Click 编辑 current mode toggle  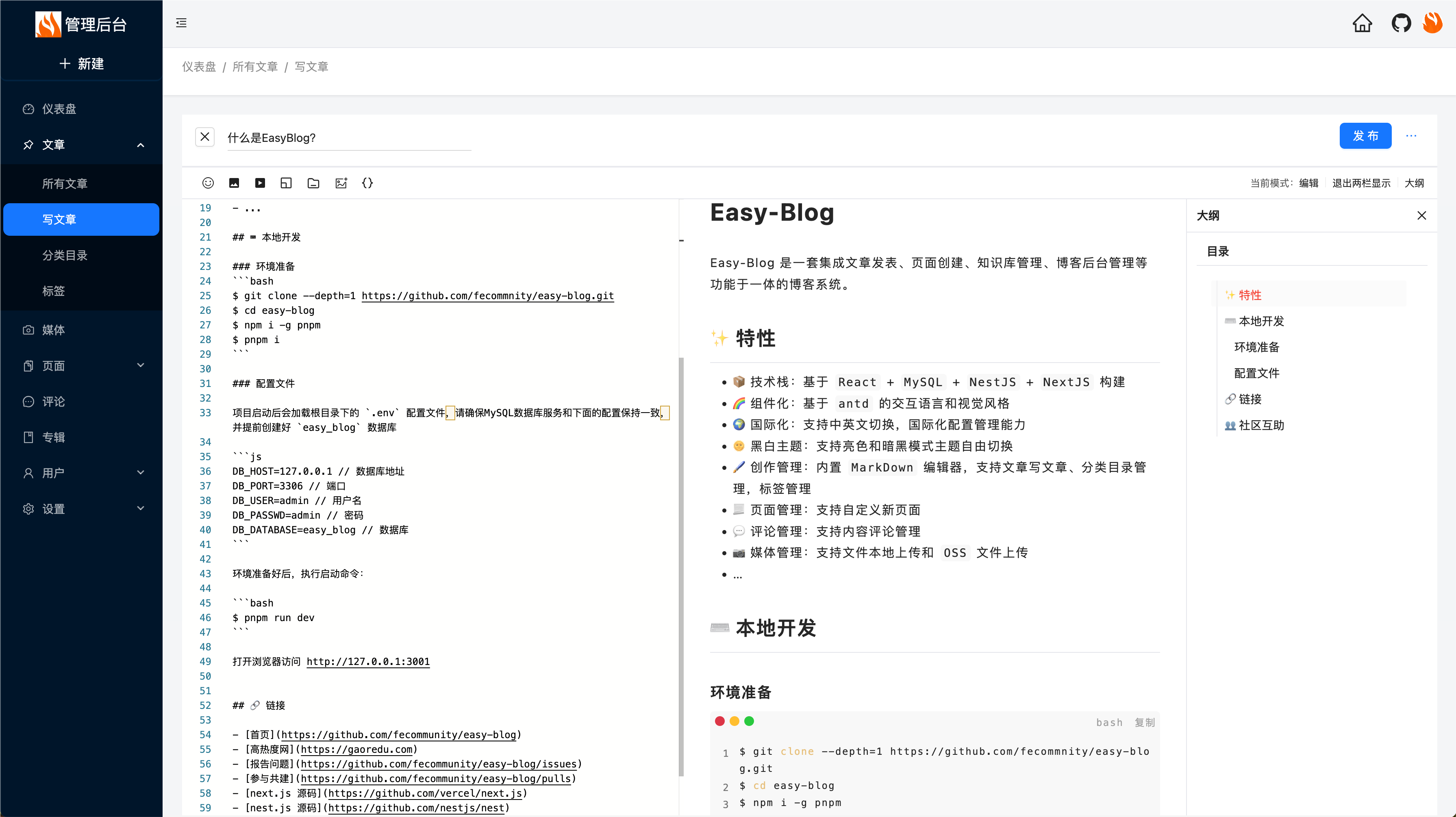pyautogui.click(x=1308, y=183)
